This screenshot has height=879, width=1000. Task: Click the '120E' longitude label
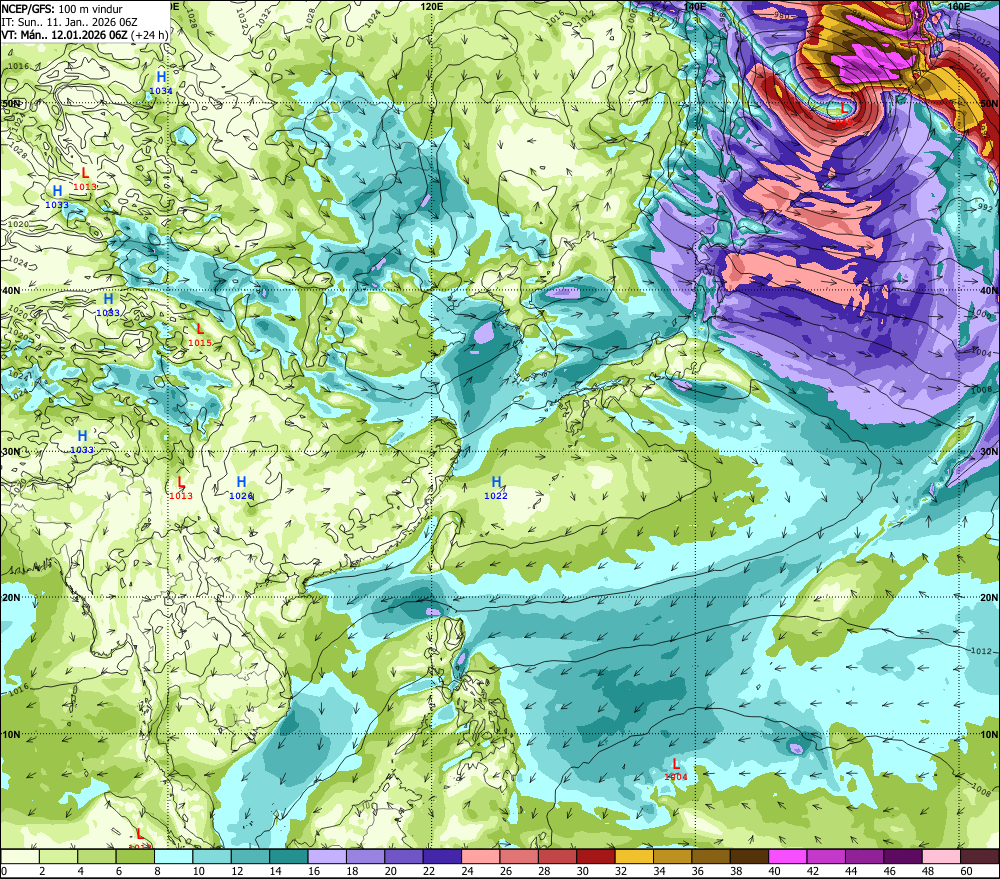(432, 6)
